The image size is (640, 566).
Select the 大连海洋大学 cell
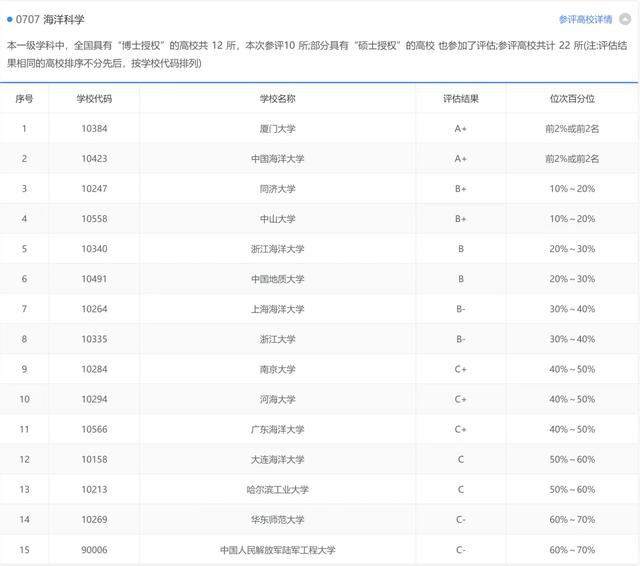[x=278, y=459]
